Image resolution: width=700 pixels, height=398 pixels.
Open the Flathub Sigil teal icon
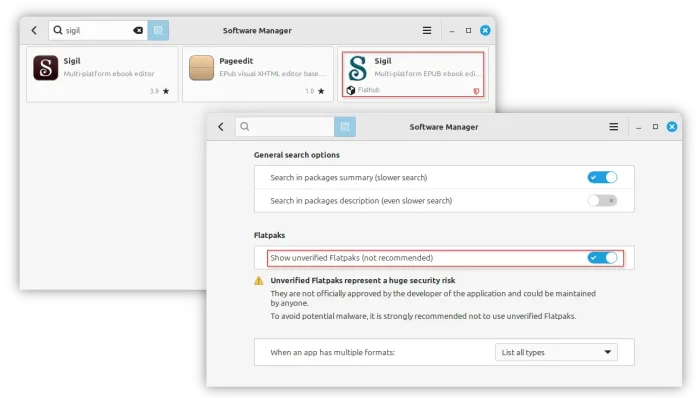[358, 68]
